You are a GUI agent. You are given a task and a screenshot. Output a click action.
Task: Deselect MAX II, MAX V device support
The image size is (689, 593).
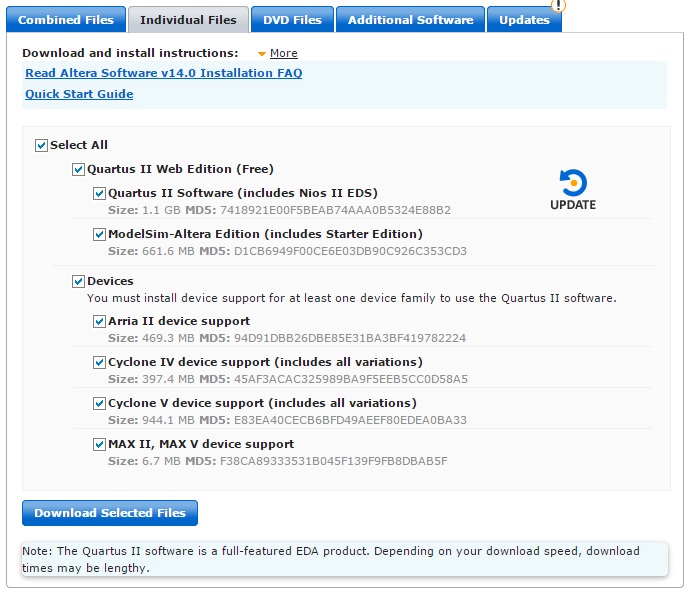100,444
